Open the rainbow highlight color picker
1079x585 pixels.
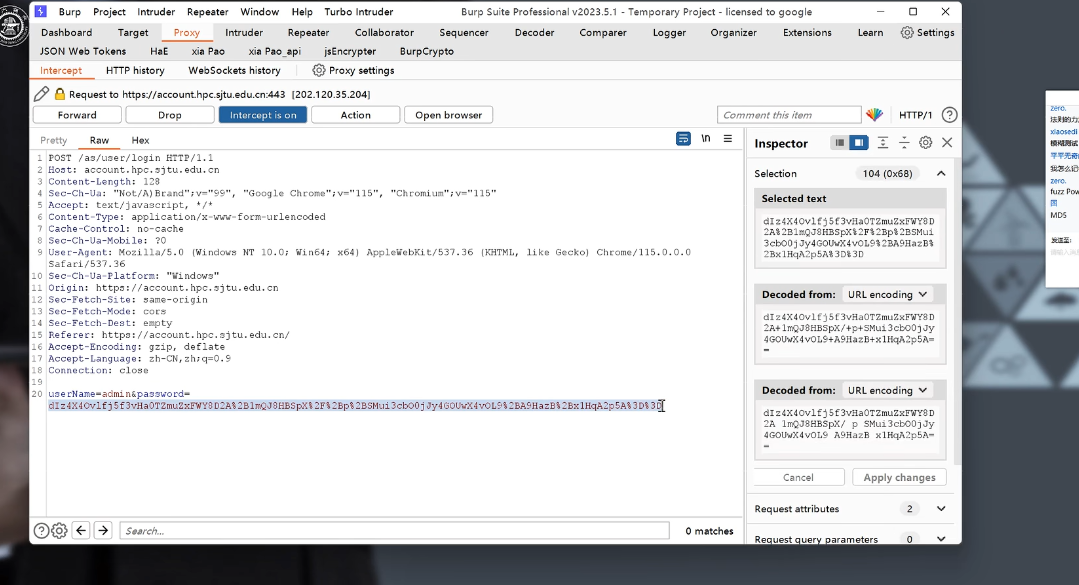click(874, 115)
